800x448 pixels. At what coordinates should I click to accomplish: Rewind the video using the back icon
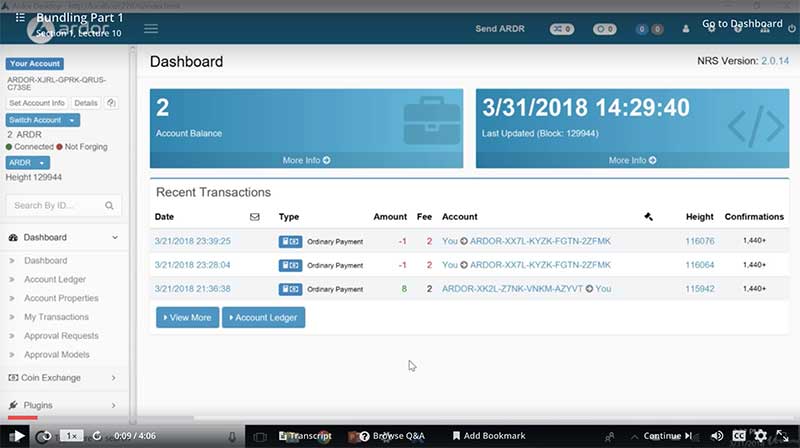tap(44, 436)
